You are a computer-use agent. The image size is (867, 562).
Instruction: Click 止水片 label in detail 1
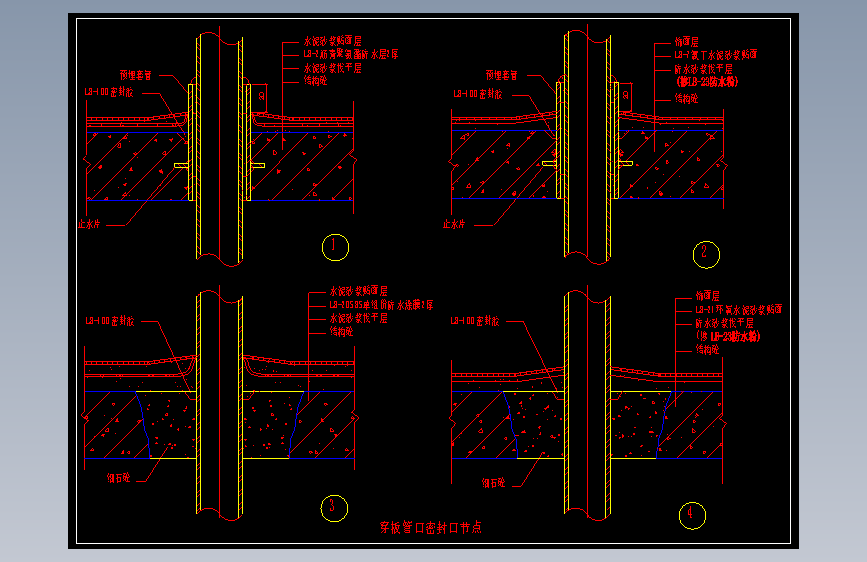tap(89, 224)
